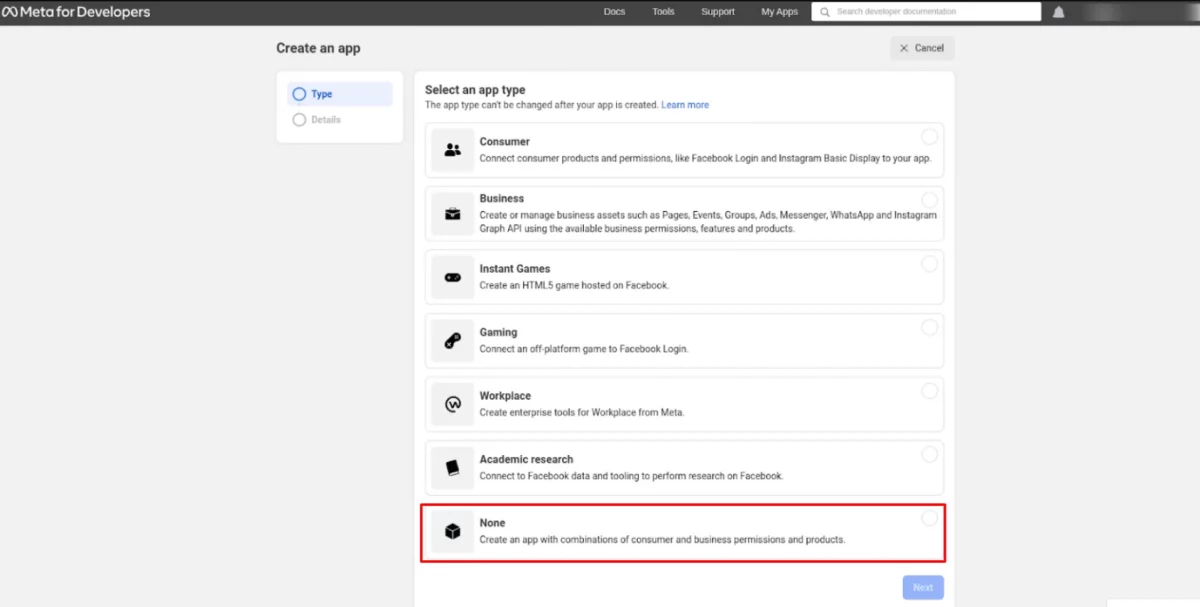Click the None cube icon
The height and width of the screenshot is (607, 1200).
tap(453, 532)
